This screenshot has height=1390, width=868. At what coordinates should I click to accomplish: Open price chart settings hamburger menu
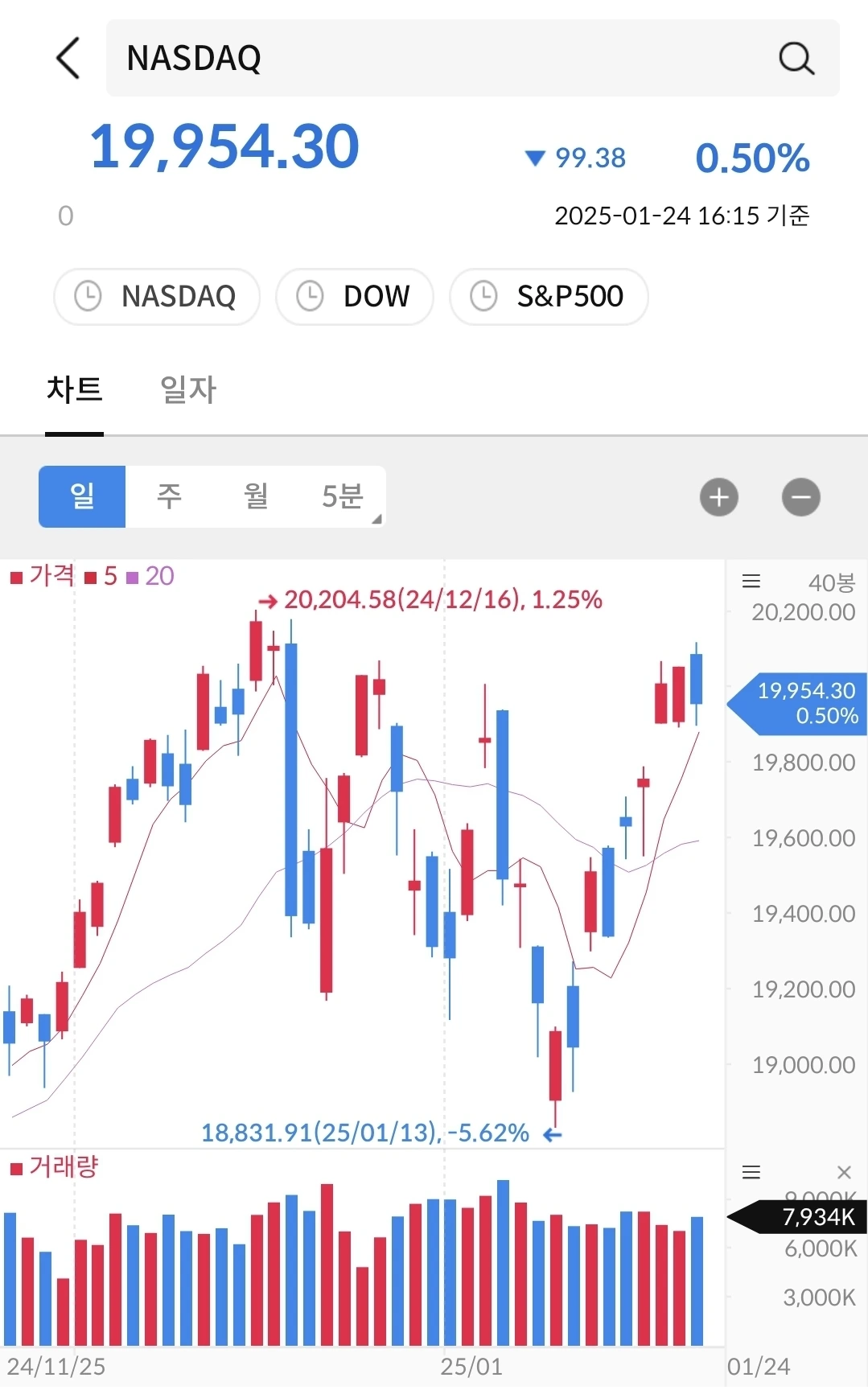[x=751, y=581]
